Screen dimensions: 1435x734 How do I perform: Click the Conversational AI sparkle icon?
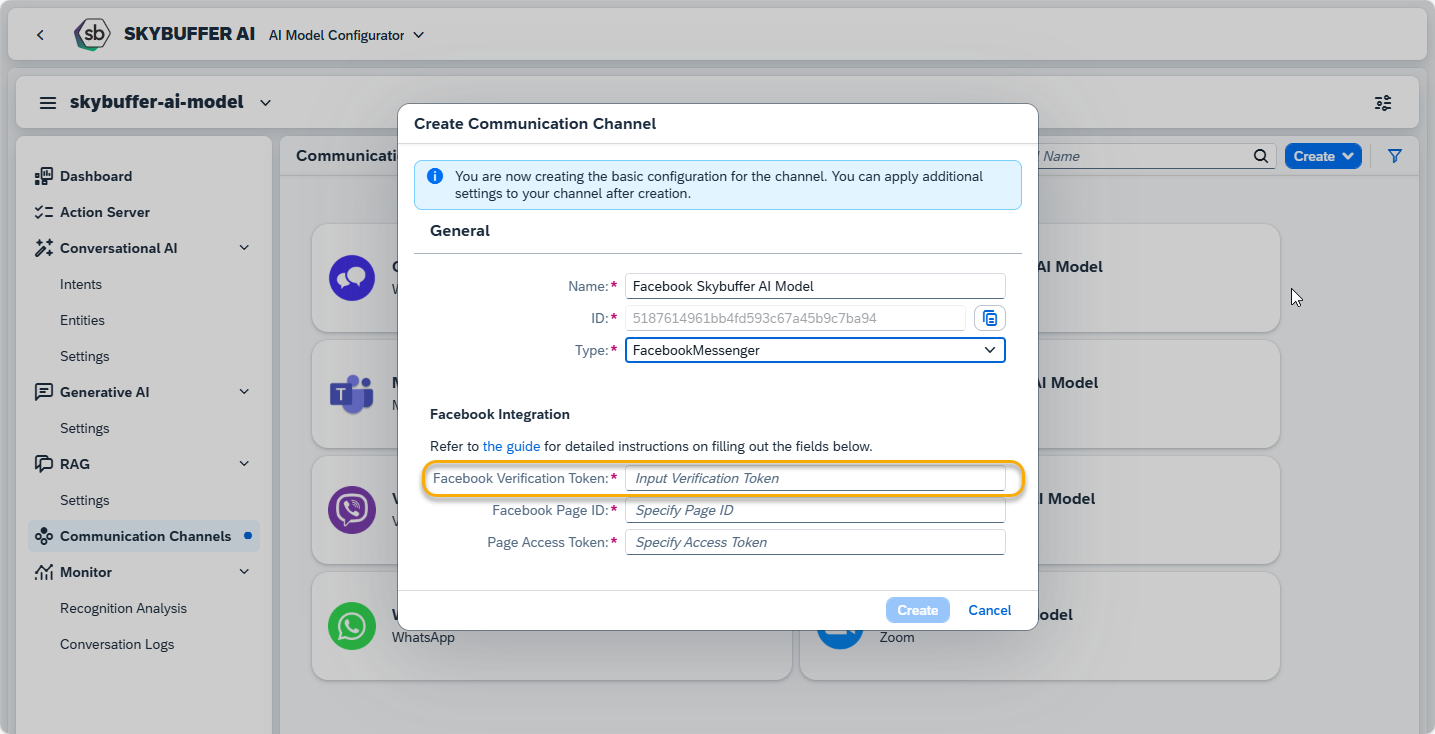43,248
